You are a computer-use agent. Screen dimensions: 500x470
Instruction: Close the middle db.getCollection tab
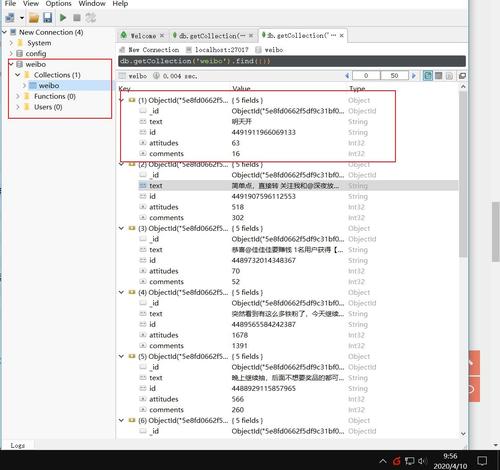(x=251, y=35)
